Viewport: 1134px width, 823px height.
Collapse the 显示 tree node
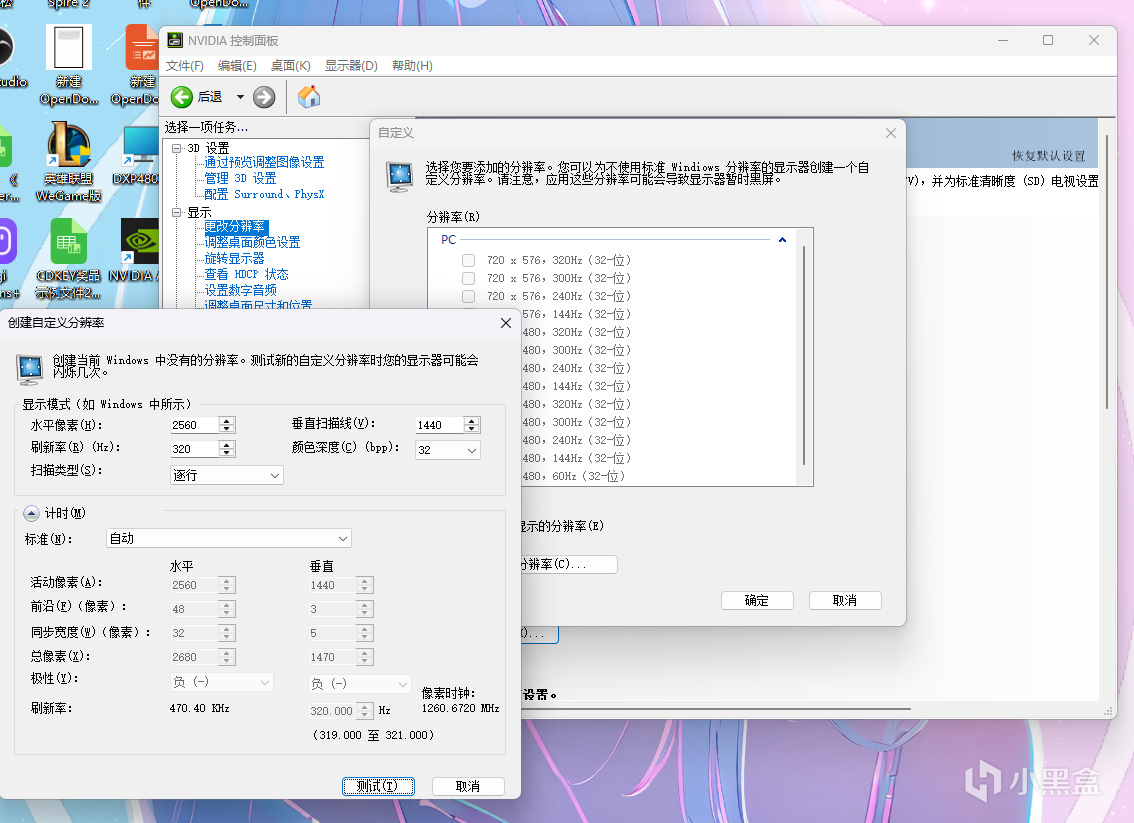tap(176, 213)
